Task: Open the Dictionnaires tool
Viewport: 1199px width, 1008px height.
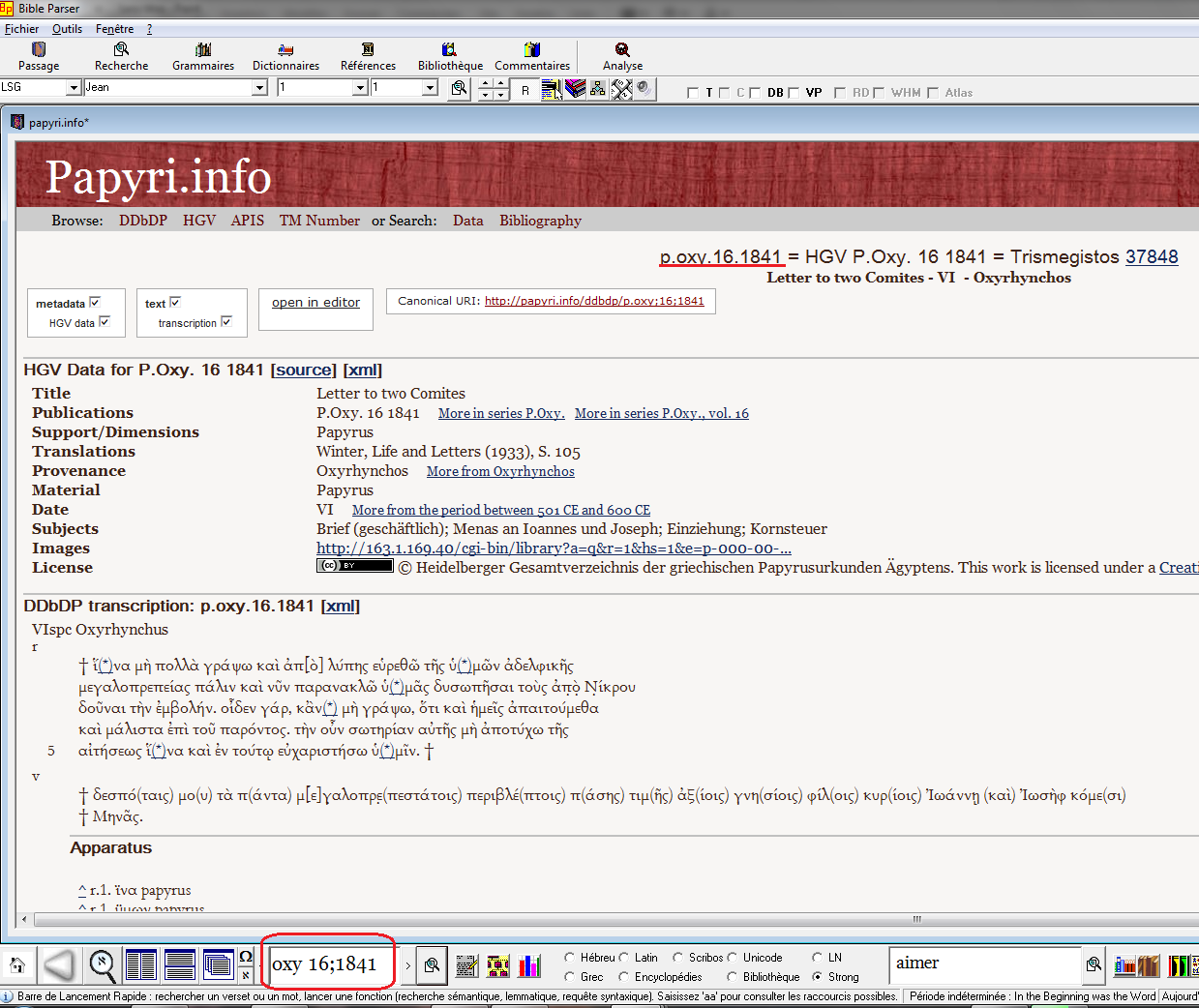Action: pos(285,57)
